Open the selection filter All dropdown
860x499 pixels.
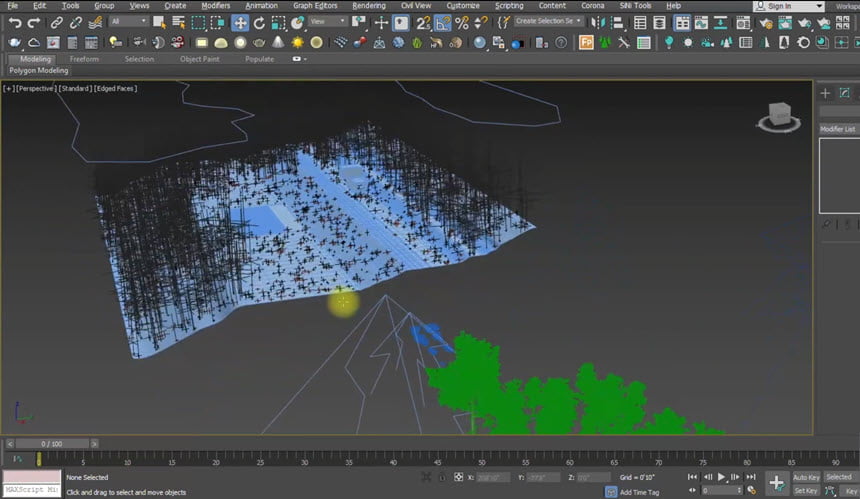pos(128,21)
